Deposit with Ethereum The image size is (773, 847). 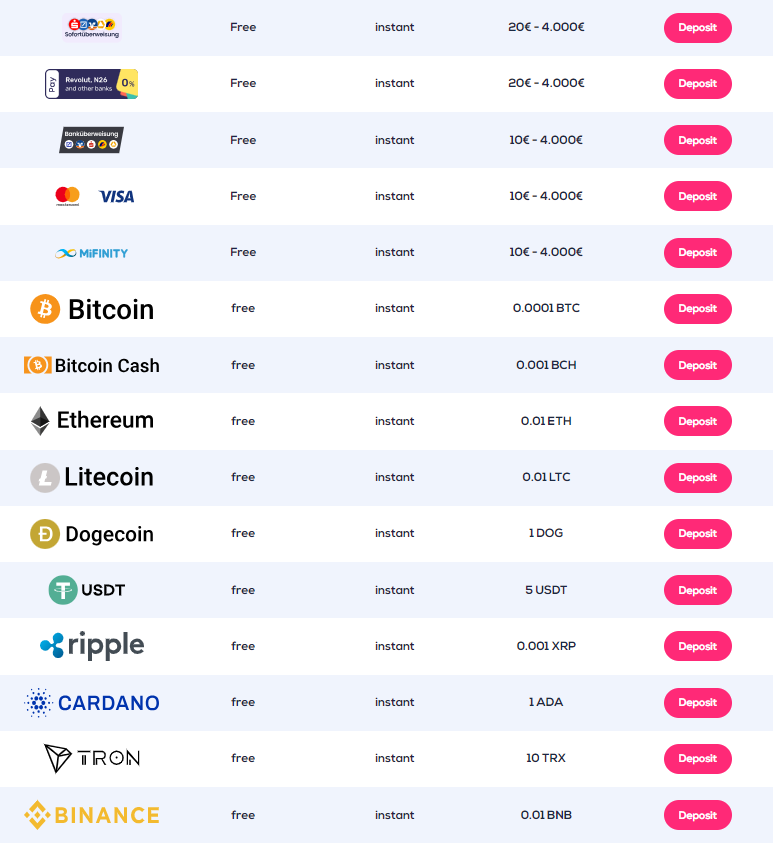tap(697, 421)
